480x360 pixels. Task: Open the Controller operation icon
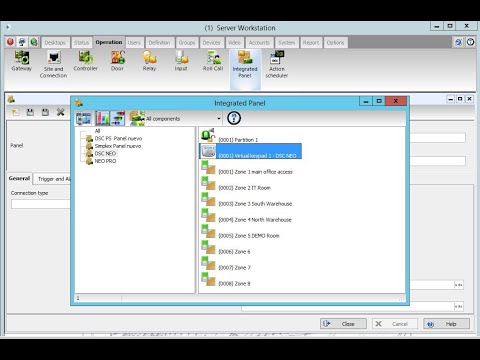[x=86, y=61]
